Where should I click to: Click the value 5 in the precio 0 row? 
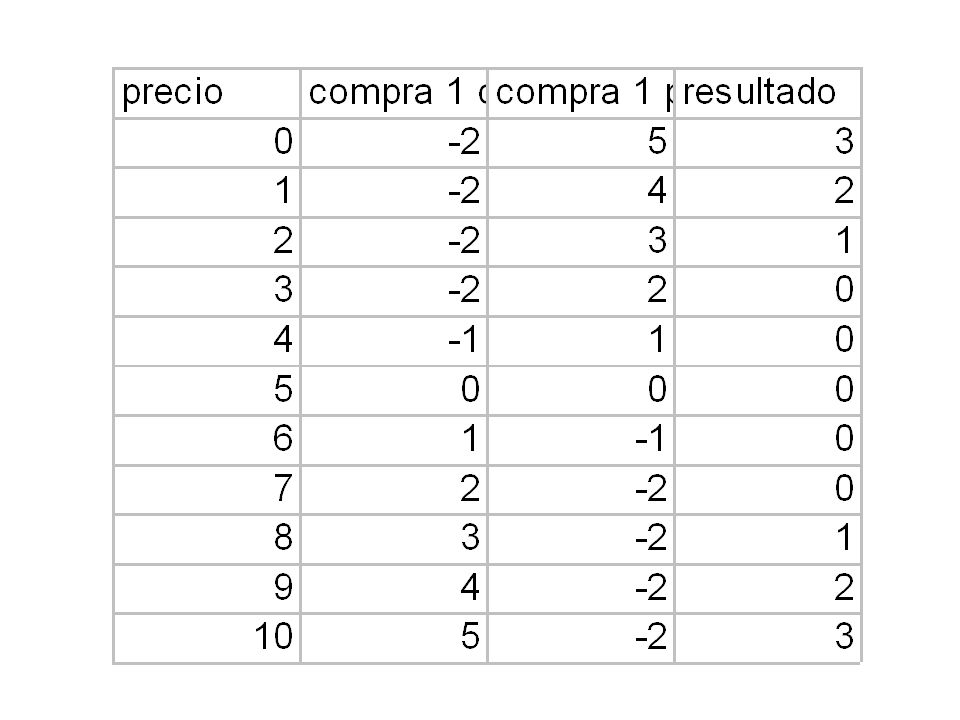pyautogui.click(x=581, y=143)
